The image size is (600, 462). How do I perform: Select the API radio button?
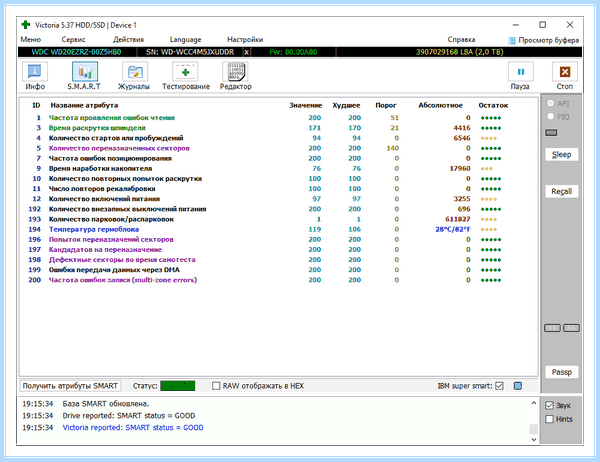(x=551, y=103)
